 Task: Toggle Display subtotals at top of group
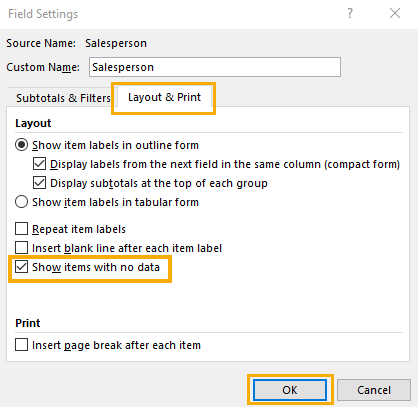tap(39, 183)
